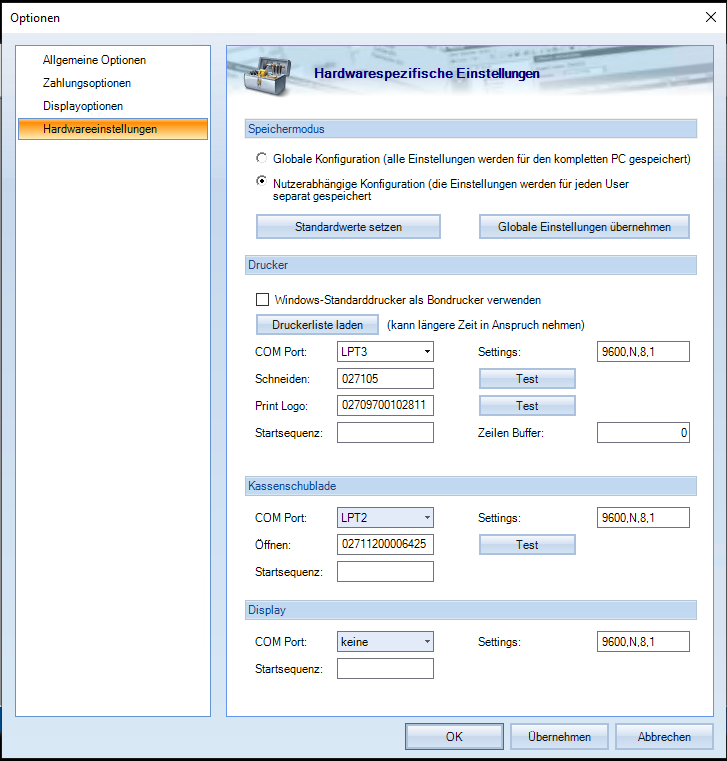Click the Standardwerte setzen button

tap(348, 227)
